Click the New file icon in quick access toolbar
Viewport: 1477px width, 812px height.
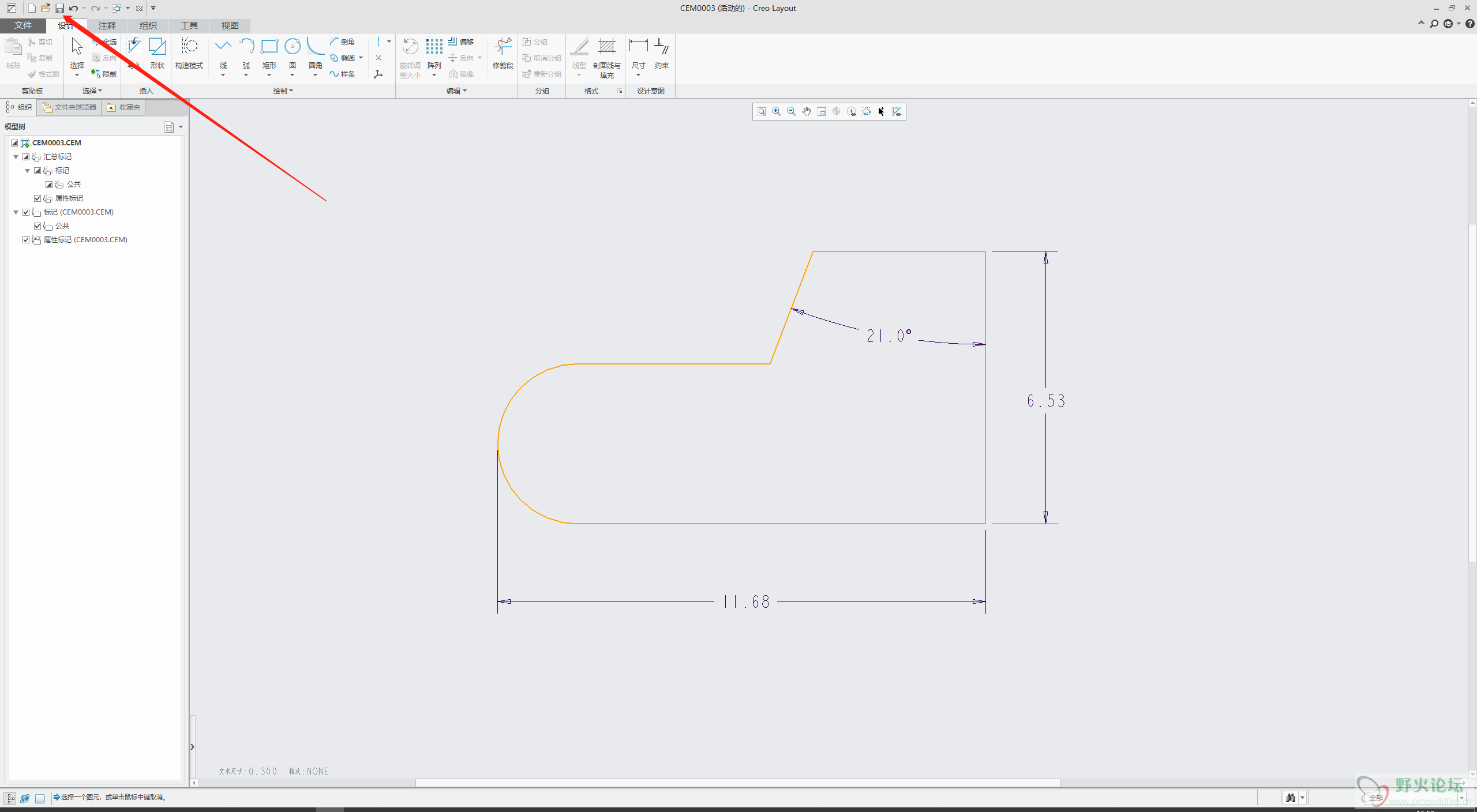(32, 8)
